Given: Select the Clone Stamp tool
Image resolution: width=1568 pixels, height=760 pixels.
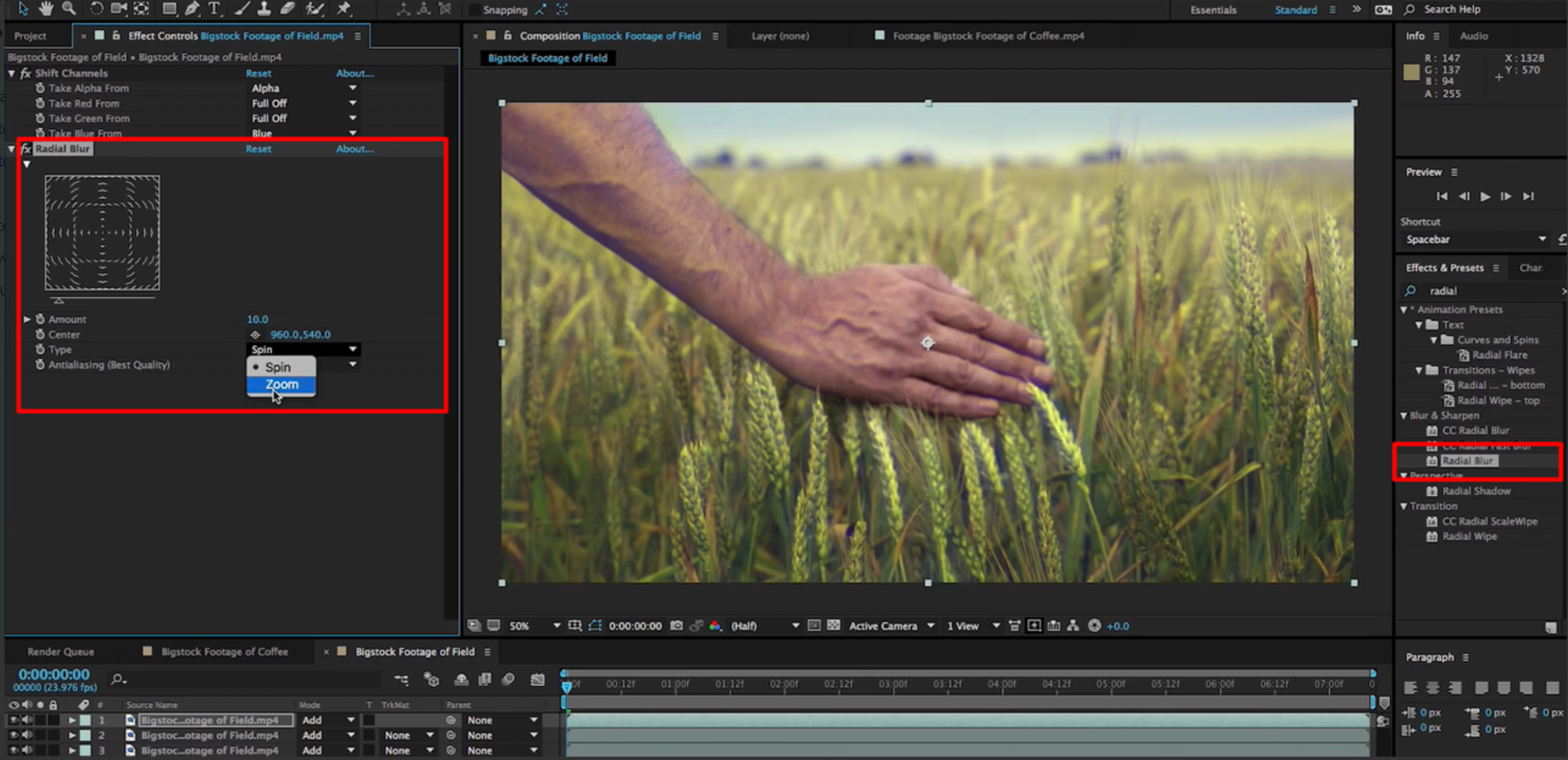Looking at the screenshot, I should [263, 9].
